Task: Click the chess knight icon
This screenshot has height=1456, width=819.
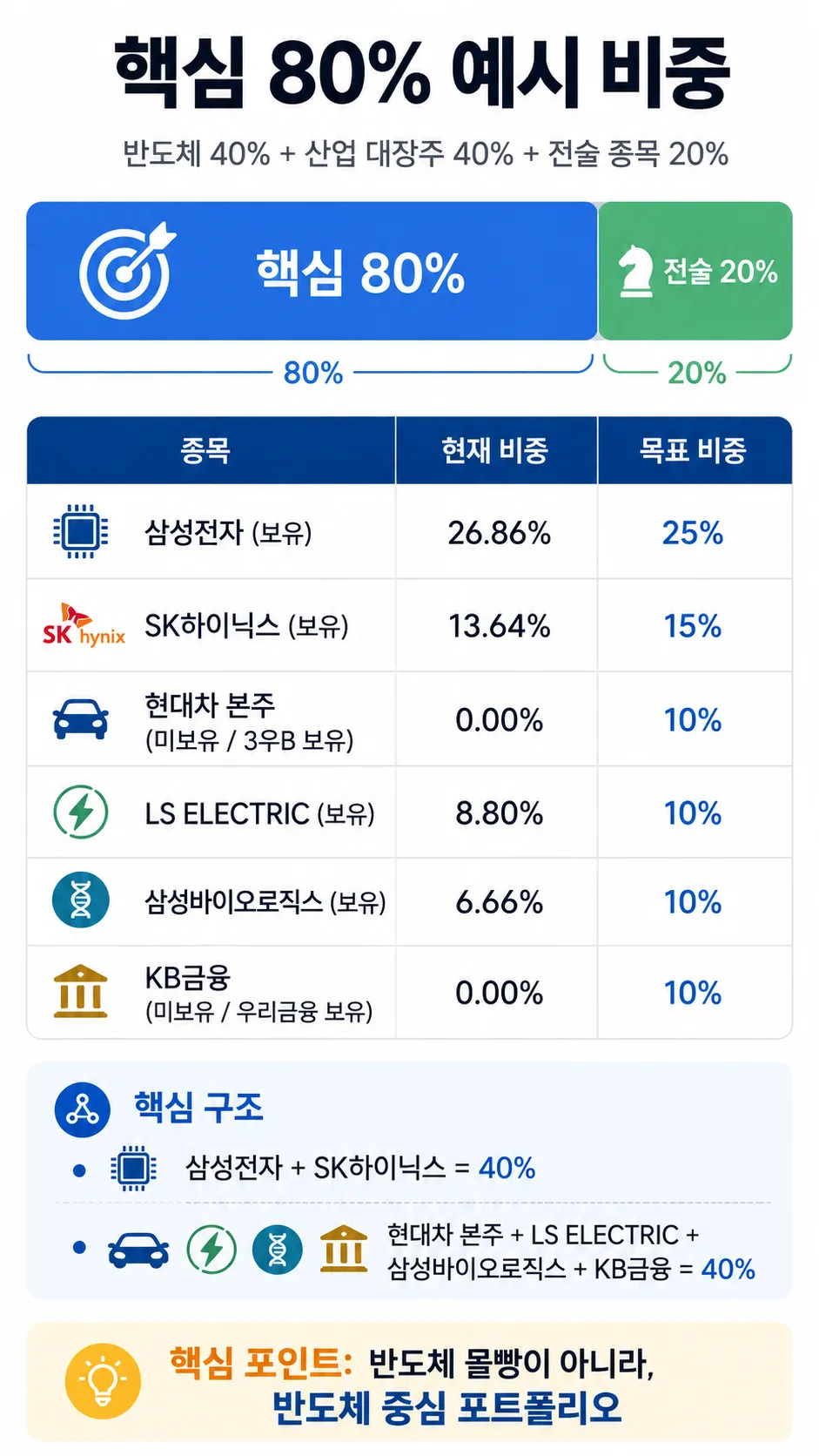Action: pos(635,271)
